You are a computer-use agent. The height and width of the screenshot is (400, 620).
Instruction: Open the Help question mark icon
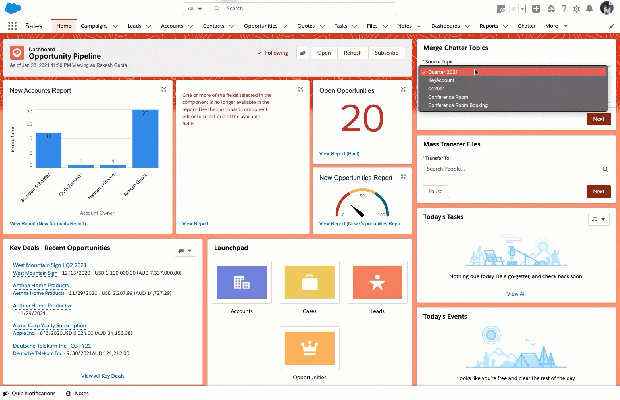(564, 9)
